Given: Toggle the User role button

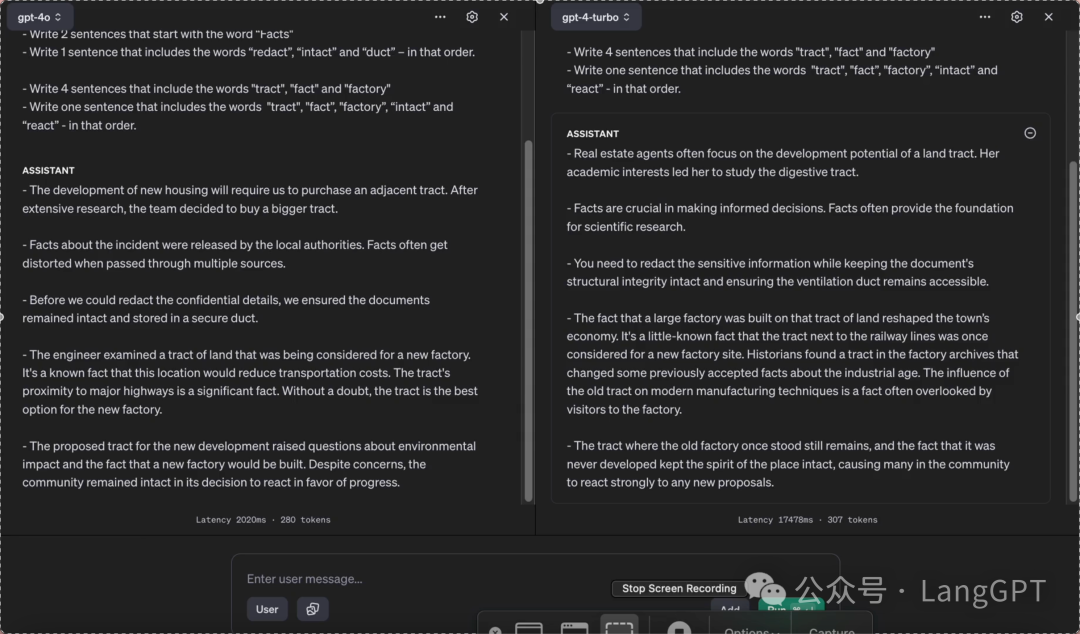Looking at the screenshot, I should 267,609.
